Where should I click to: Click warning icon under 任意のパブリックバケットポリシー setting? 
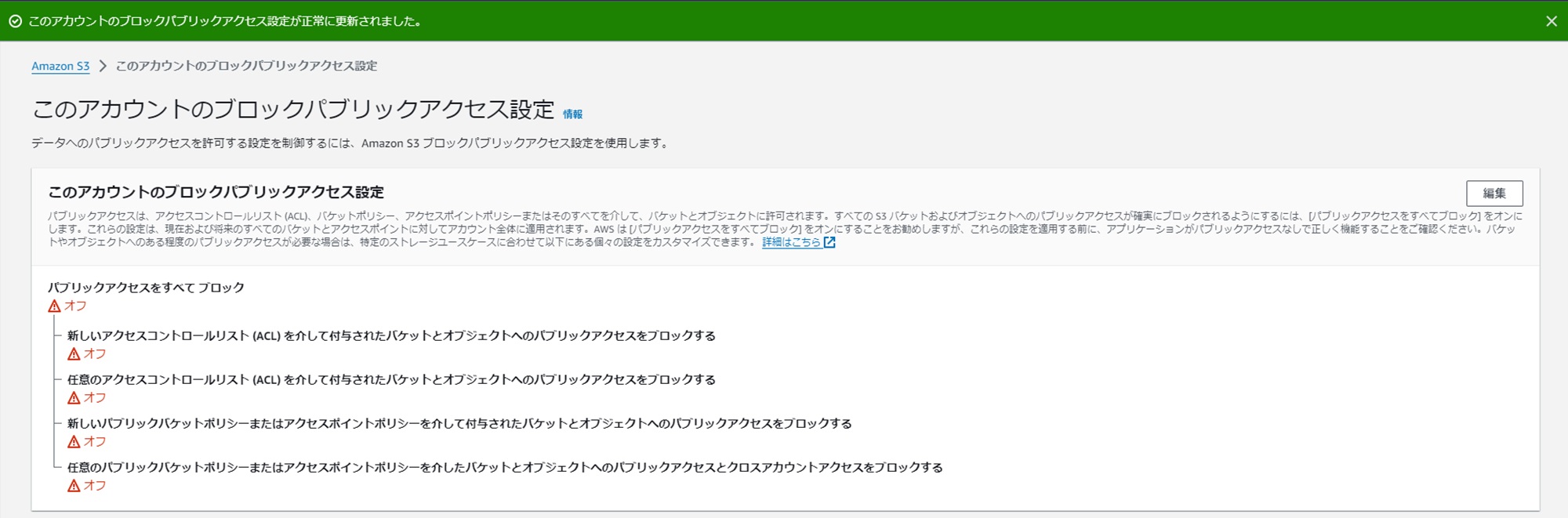point(74,486)
